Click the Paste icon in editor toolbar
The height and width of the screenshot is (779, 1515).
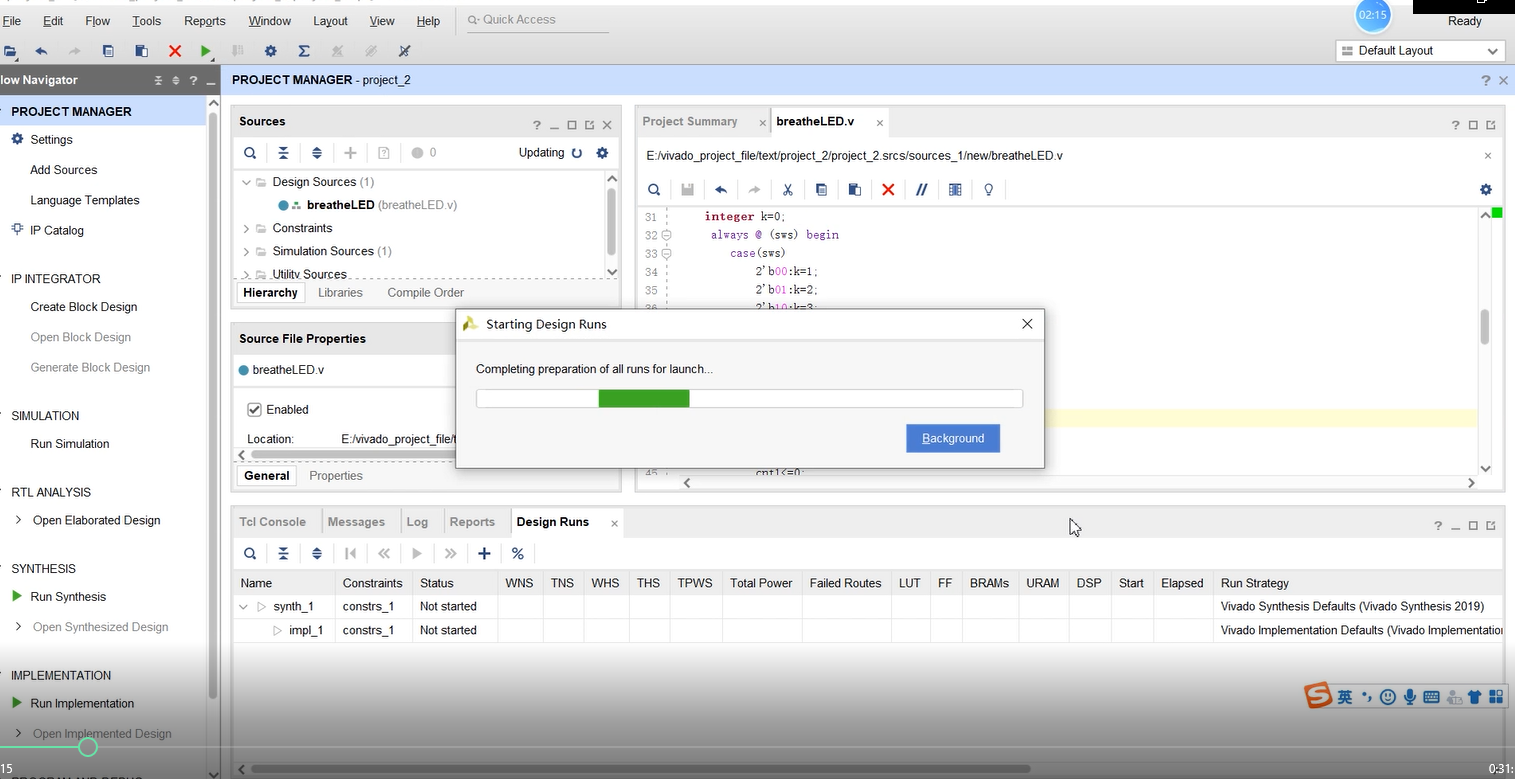point(854,189)
